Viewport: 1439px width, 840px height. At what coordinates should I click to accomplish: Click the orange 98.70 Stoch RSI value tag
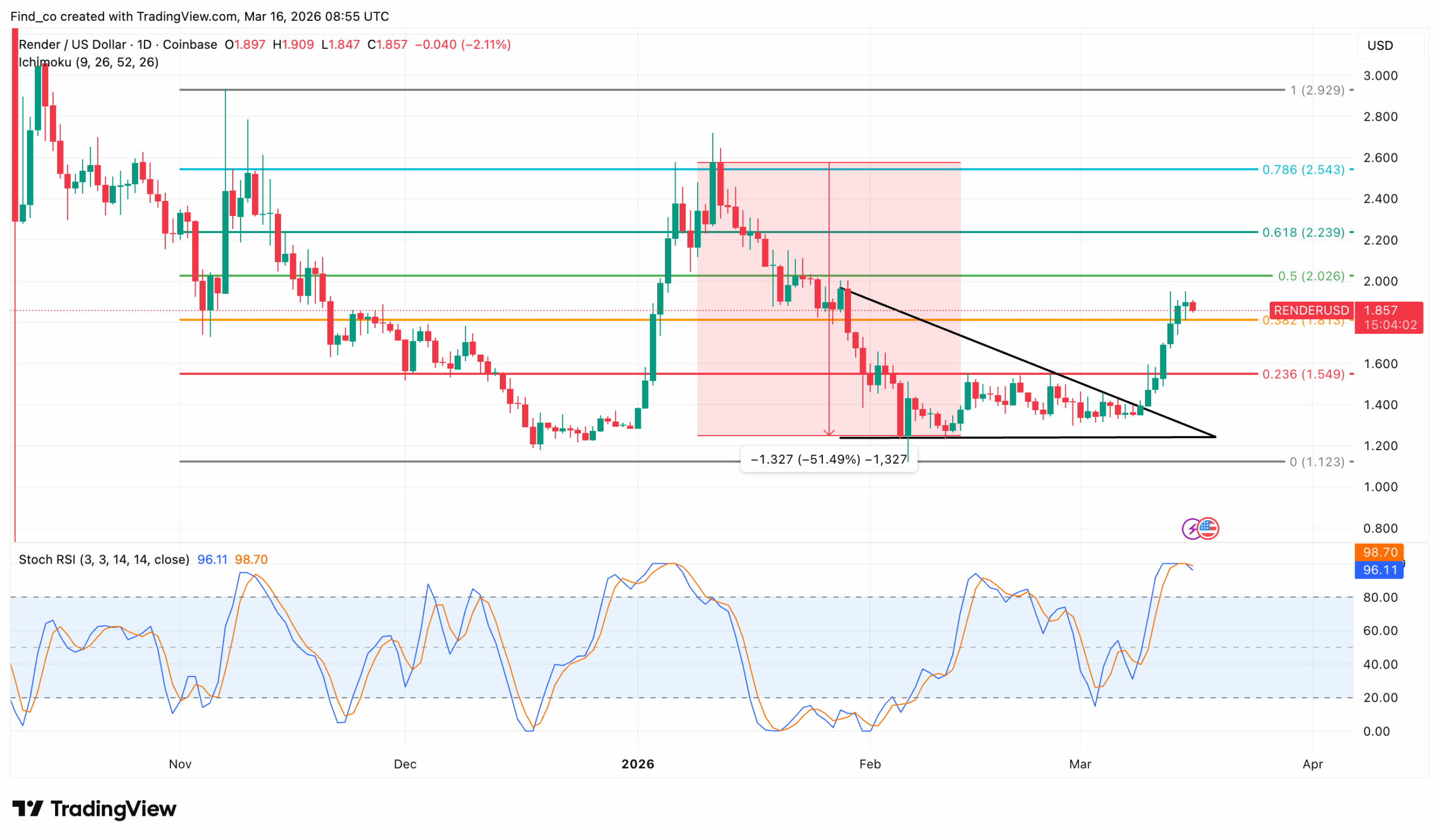coord(1379,552)
